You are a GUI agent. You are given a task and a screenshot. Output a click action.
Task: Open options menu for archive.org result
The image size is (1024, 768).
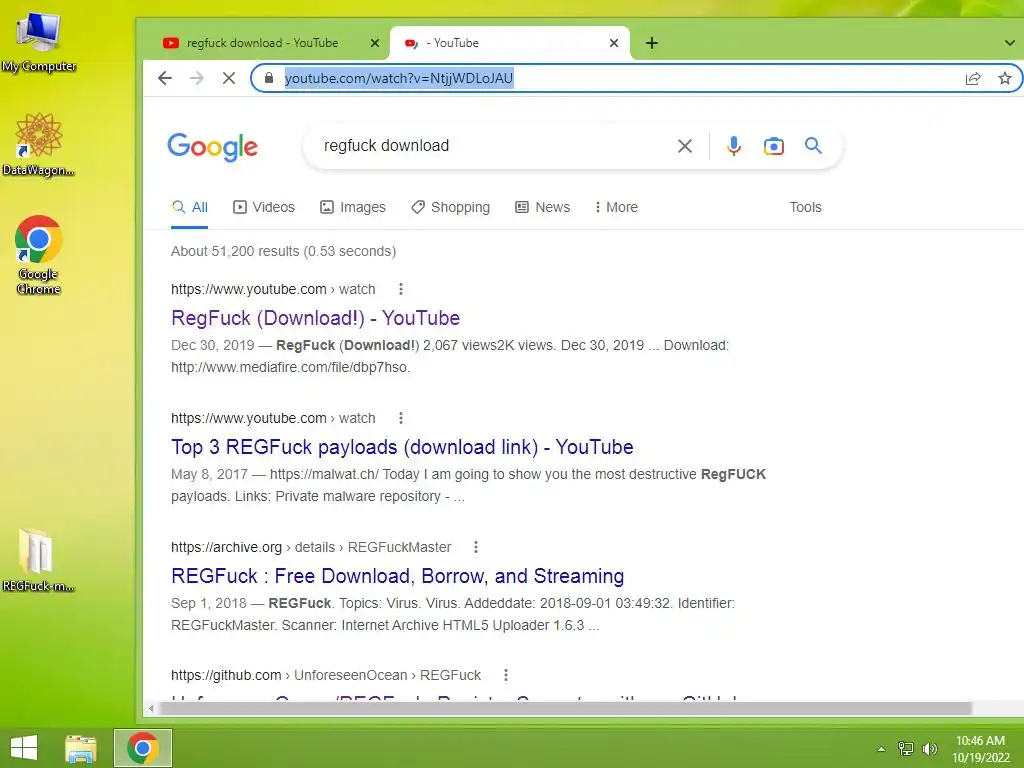476,547
